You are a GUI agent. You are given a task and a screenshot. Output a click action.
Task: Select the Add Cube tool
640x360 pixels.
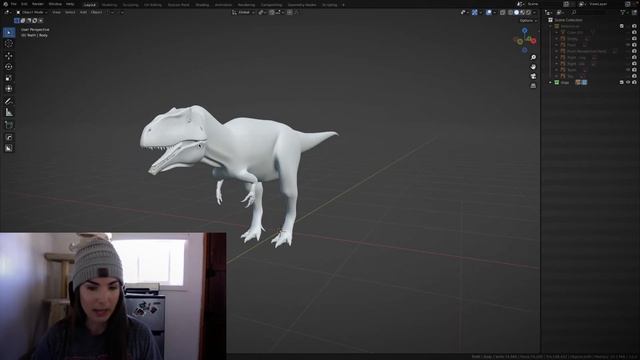click(x=9, y=125)
